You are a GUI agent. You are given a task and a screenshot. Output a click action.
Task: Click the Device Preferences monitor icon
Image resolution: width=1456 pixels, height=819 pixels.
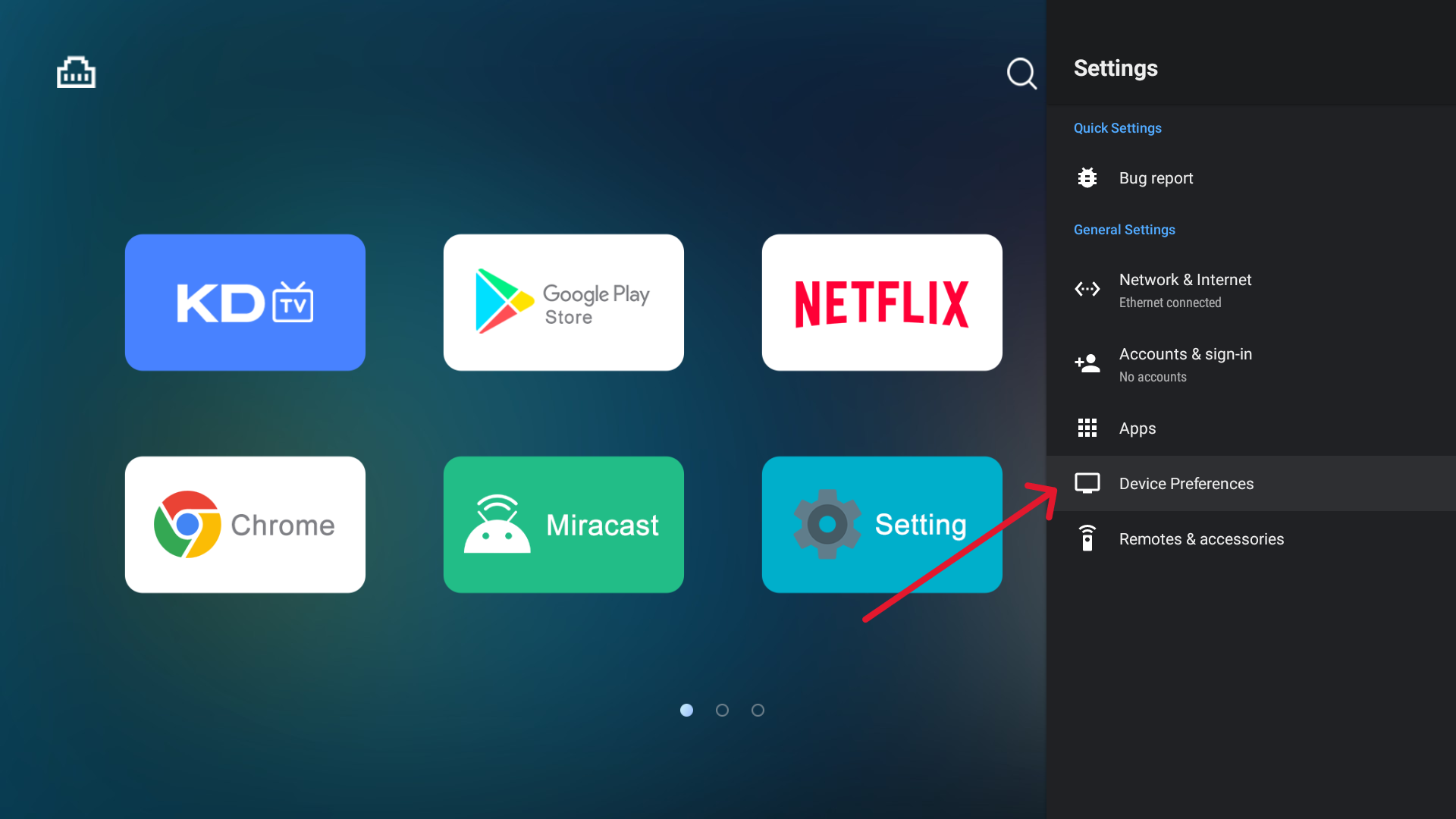[1087, 484]
